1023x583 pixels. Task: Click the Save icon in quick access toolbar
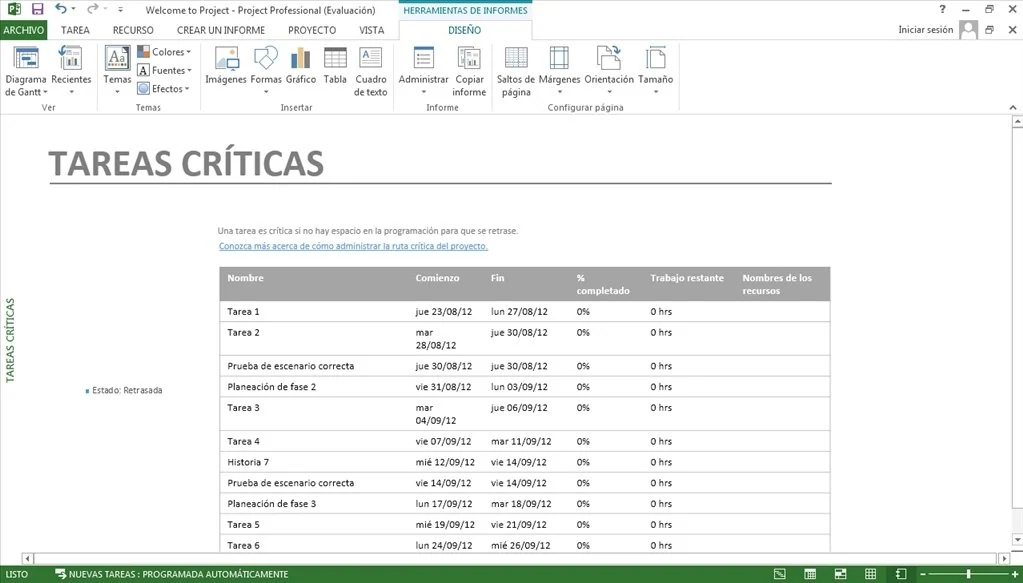tap(37, 9)
